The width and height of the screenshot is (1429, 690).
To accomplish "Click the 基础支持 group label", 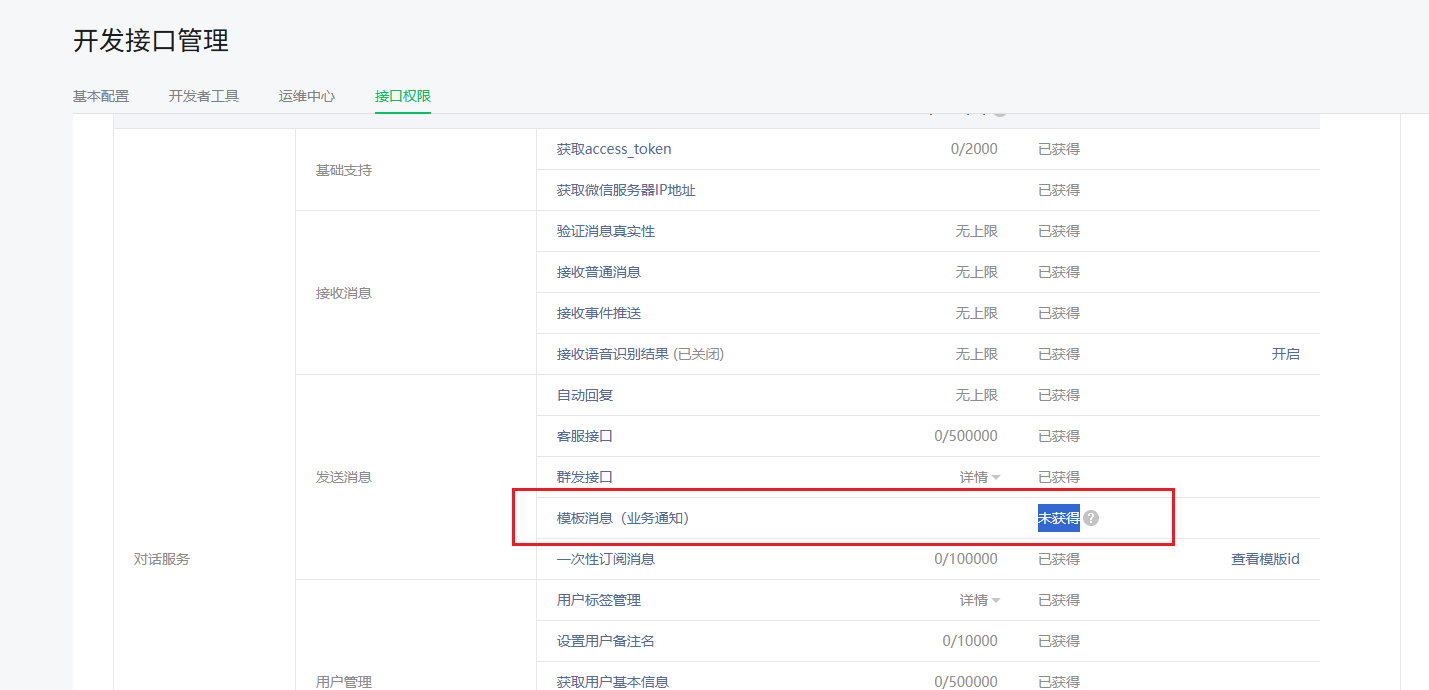I will pos(344,170).
